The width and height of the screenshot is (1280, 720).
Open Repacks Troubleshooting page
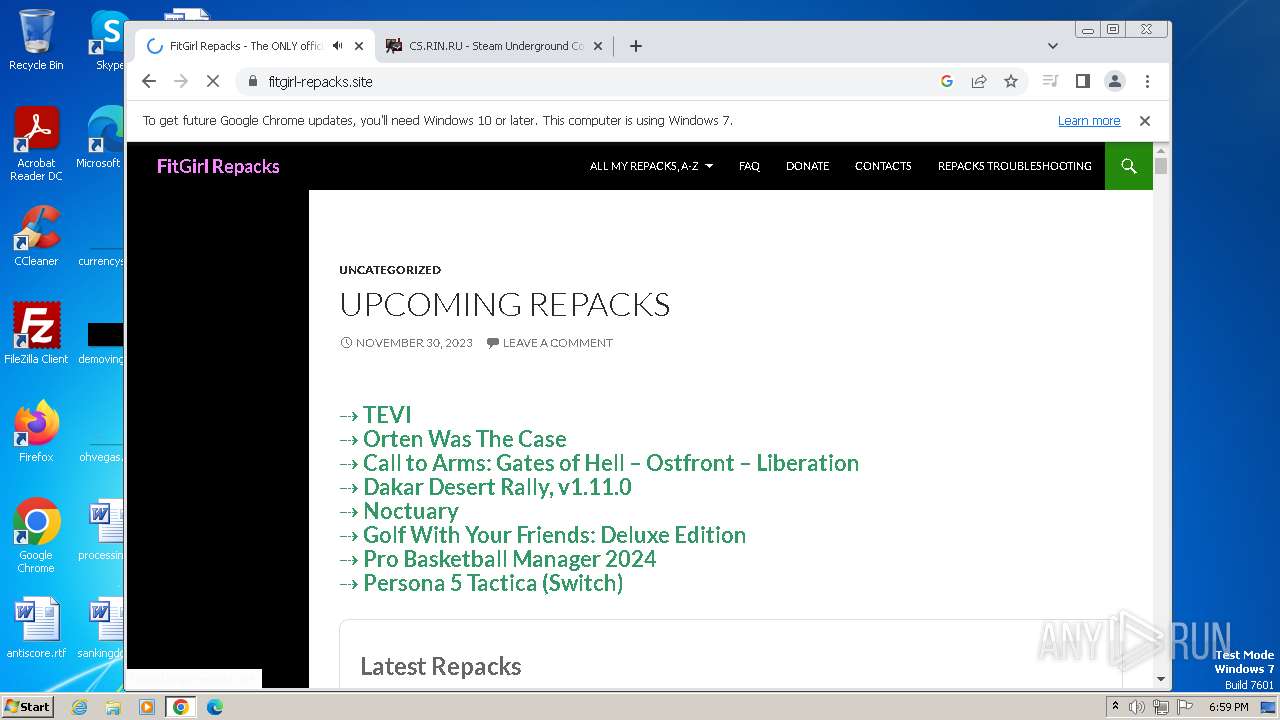coord(1014,166)
